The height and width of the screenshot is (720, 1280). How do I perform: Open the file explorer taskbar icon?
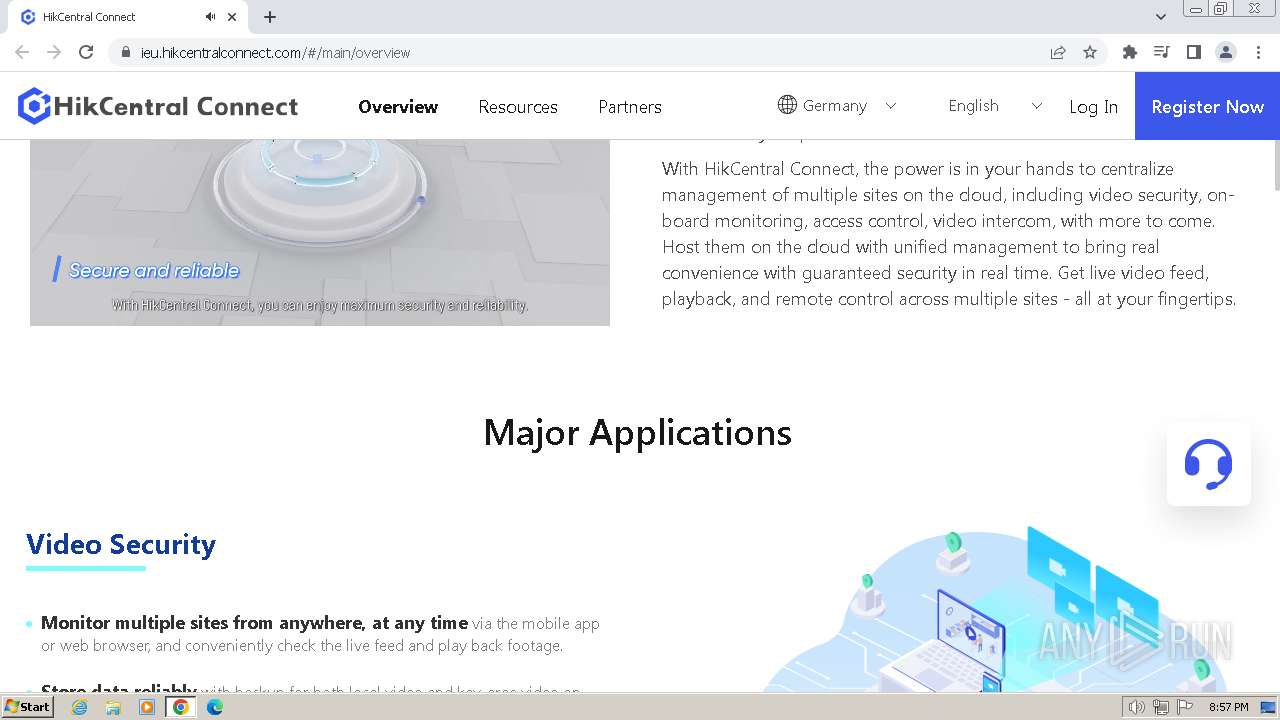point(113,707)
